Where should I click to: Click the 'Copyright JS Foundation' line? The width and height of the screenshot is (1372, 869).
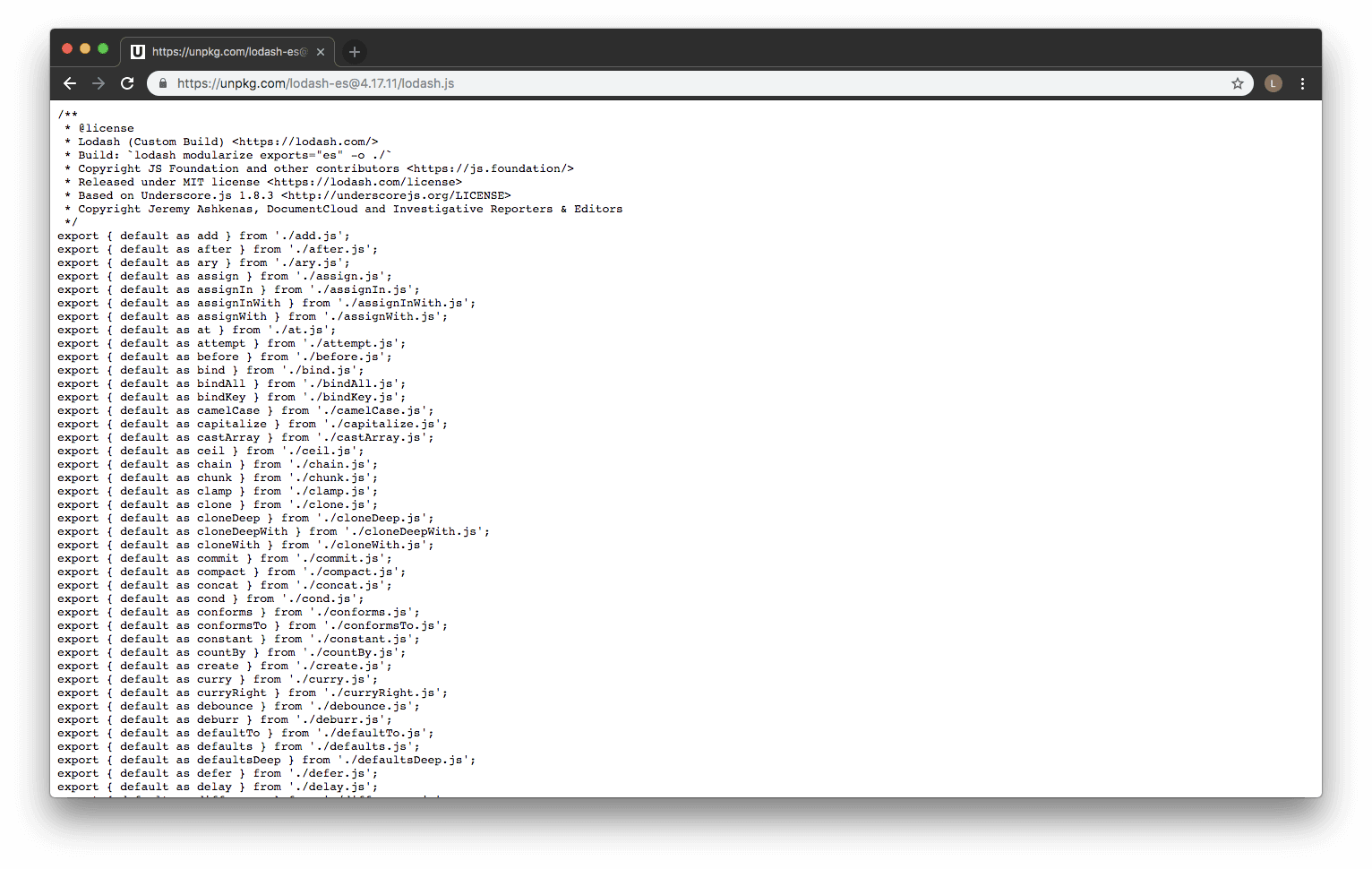319,168
